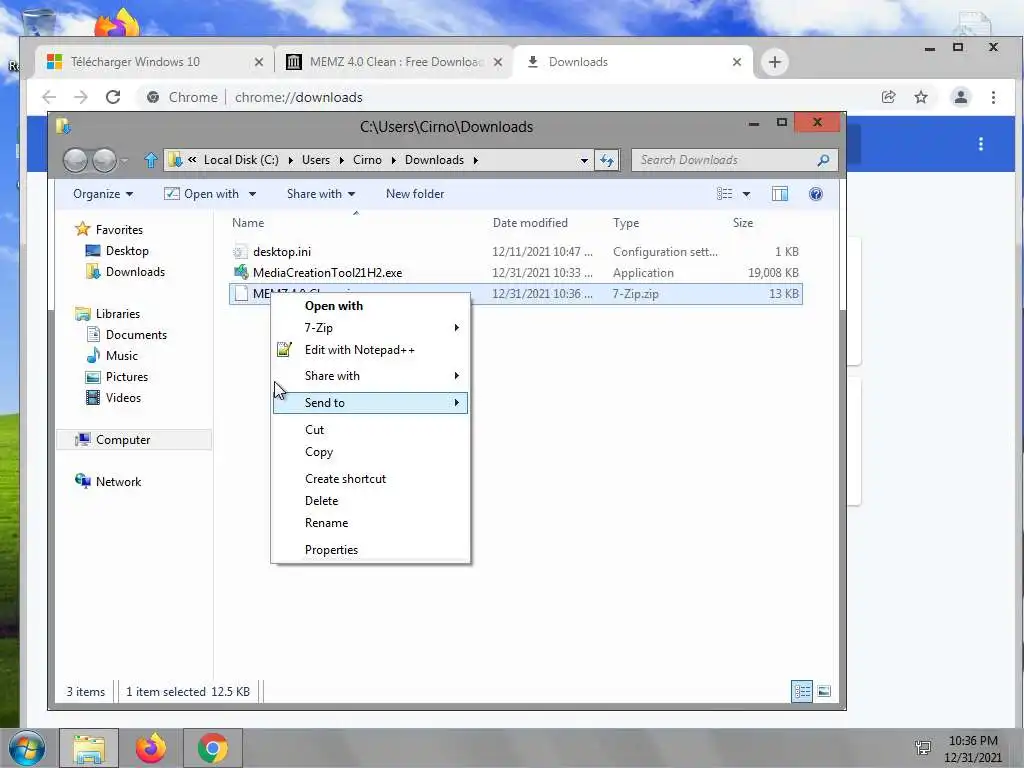
Task: Click Chrome back arrow
Action: pyautogui.click(x=49, y=97)
